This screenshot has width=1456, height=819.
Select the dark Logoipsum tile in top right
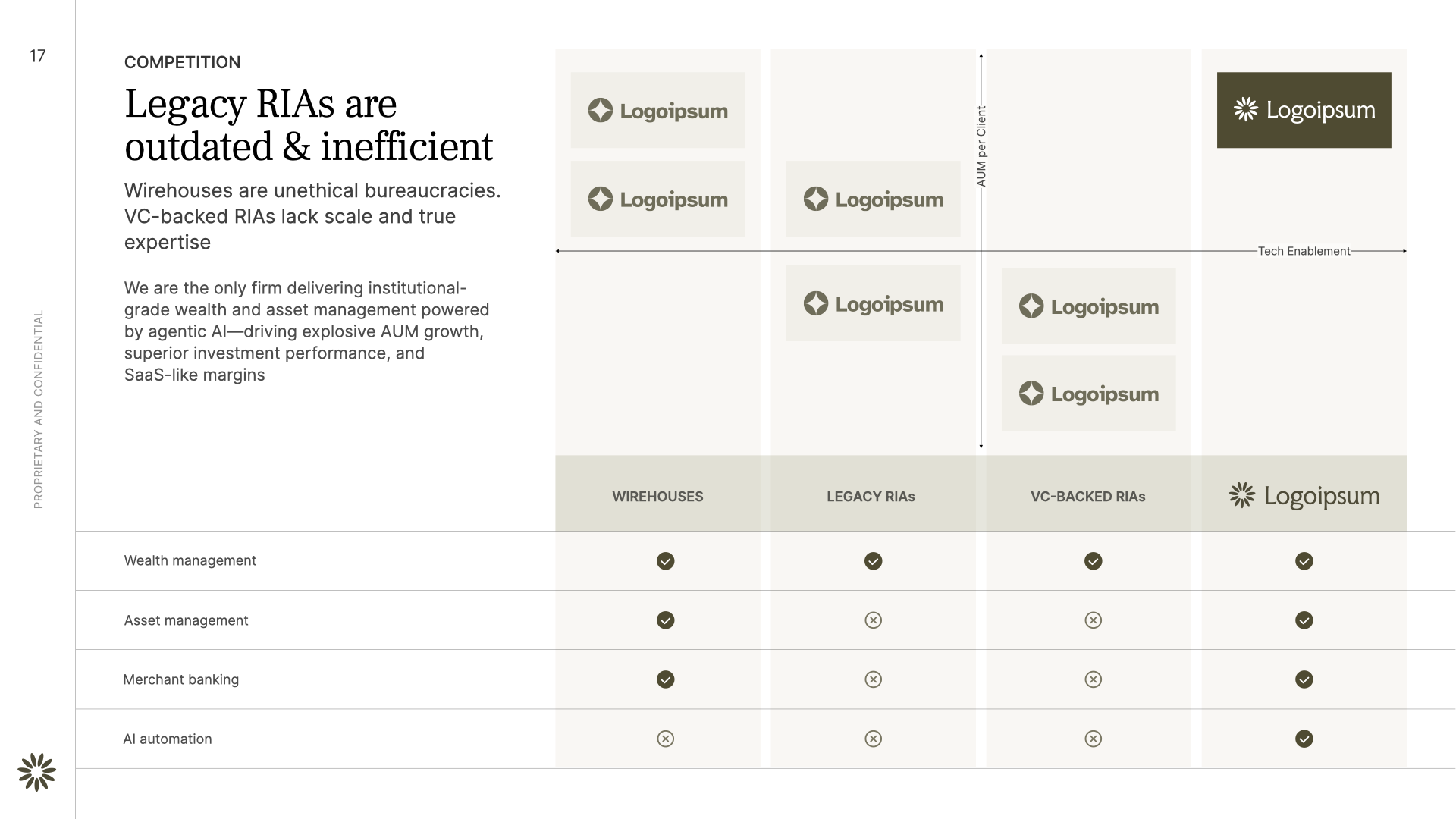tap(1304, 110)
